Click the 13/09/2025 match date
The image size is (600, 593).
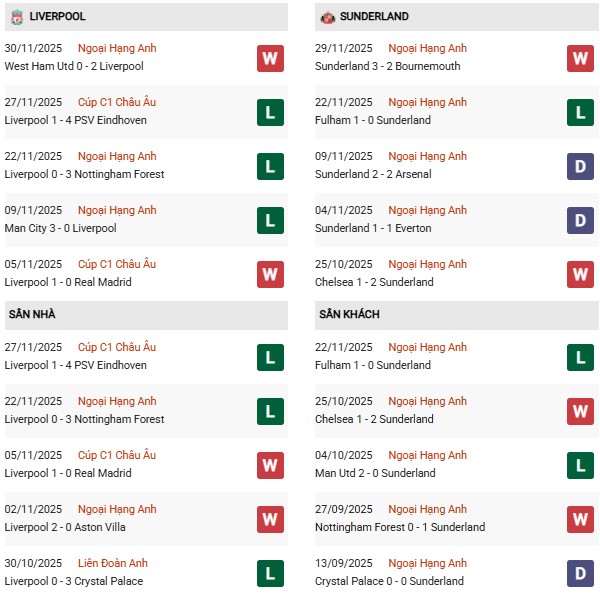(x=343, y=563)
